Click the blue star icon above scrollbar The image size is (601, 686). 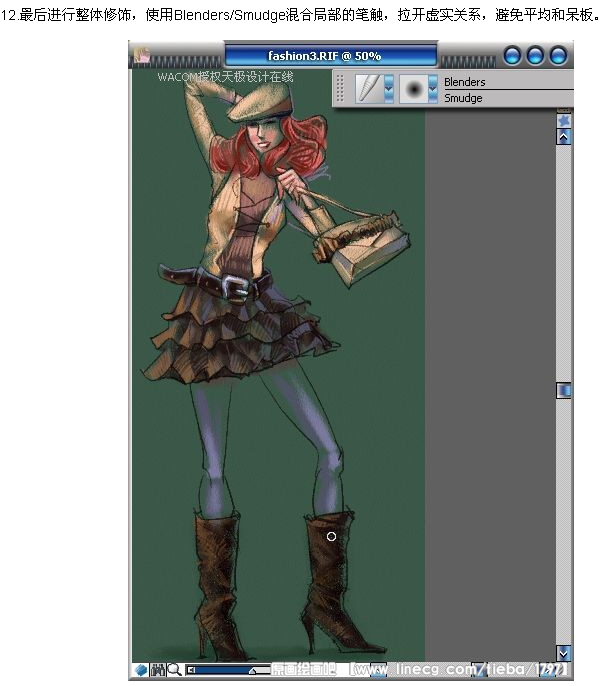pyautogui.click(x=563, y=121)
